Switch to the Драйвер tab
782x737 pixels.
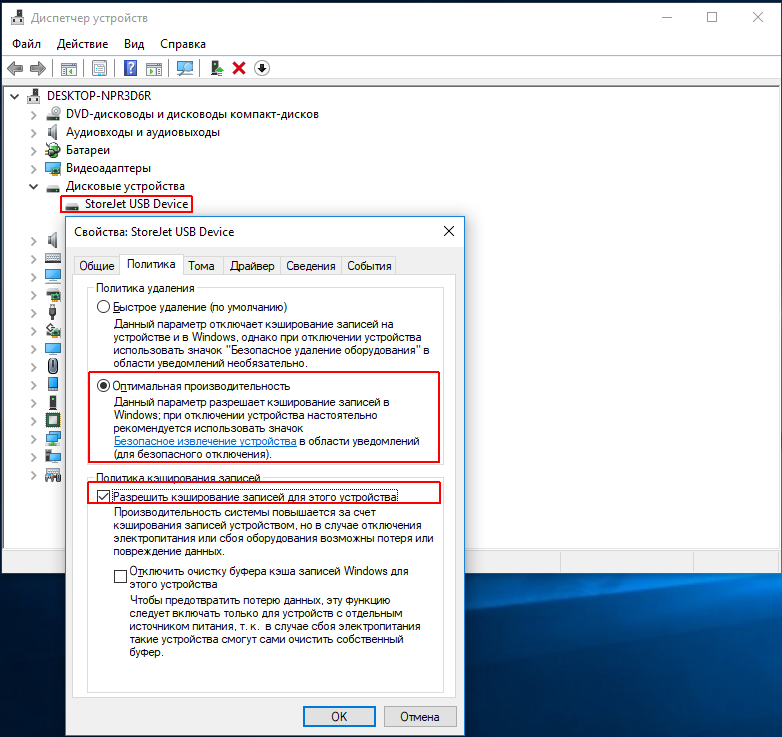(252, 266)
